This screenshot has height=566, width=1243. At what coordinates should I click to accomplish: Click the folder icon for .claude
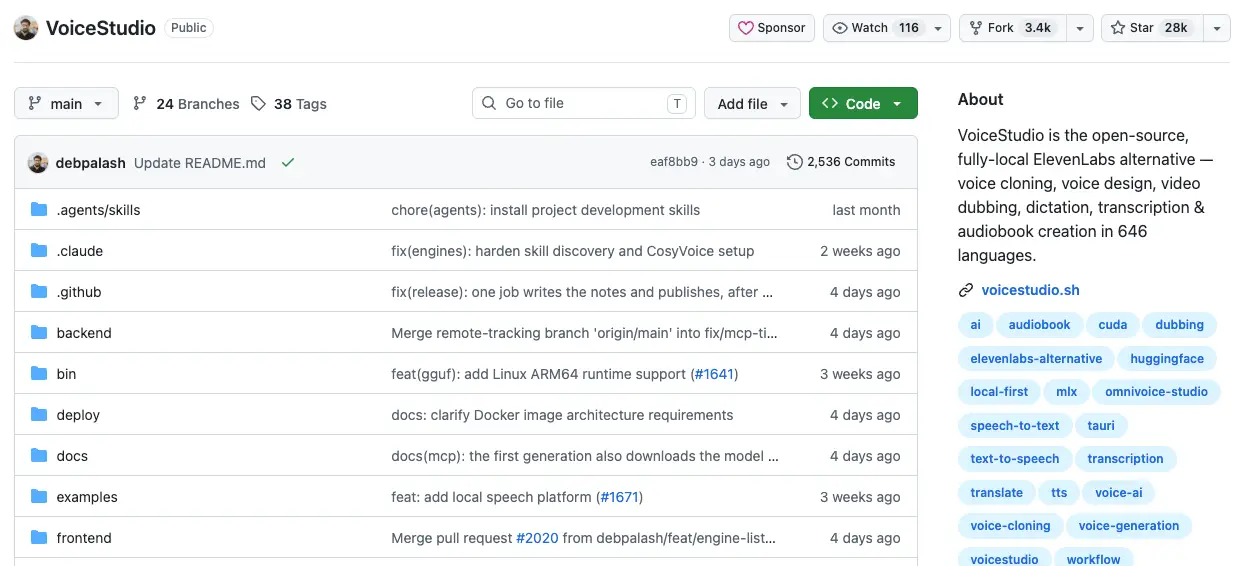39,251
